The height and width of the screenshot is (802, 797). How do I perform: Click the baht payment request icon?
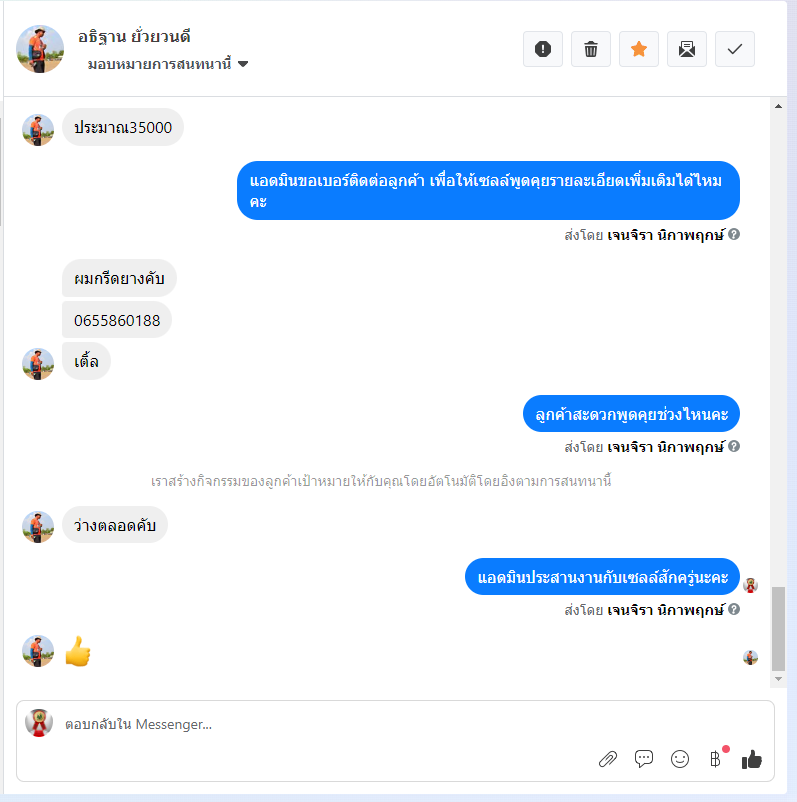716,759
